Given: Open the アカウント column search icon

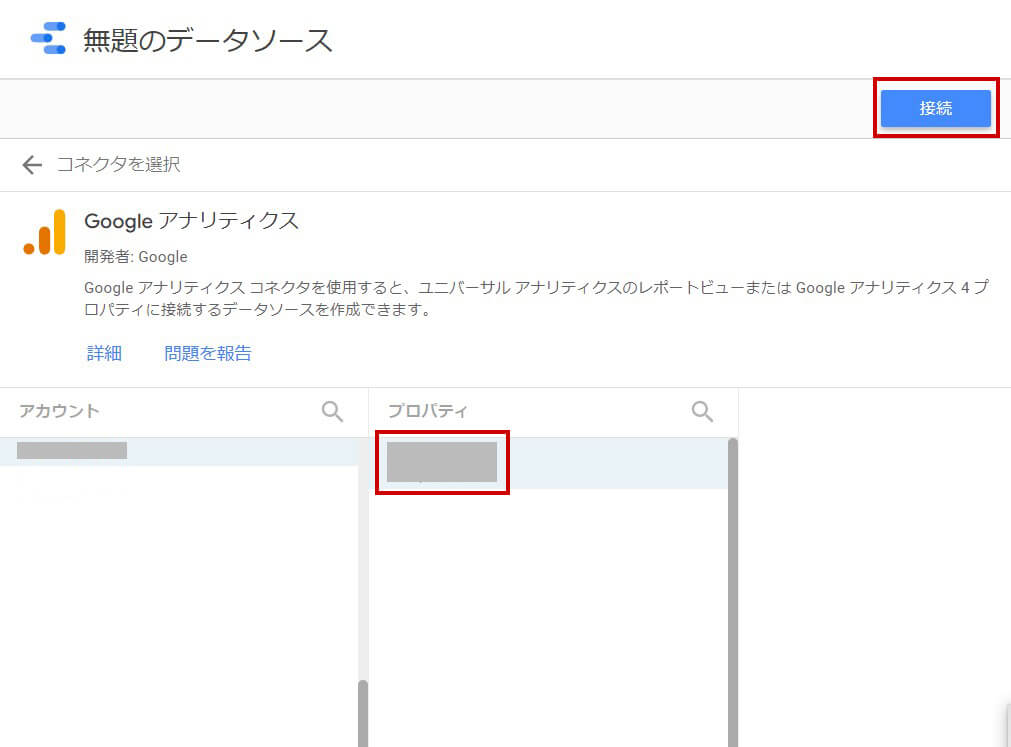Looking at the screenshot, I should [332, 411].
